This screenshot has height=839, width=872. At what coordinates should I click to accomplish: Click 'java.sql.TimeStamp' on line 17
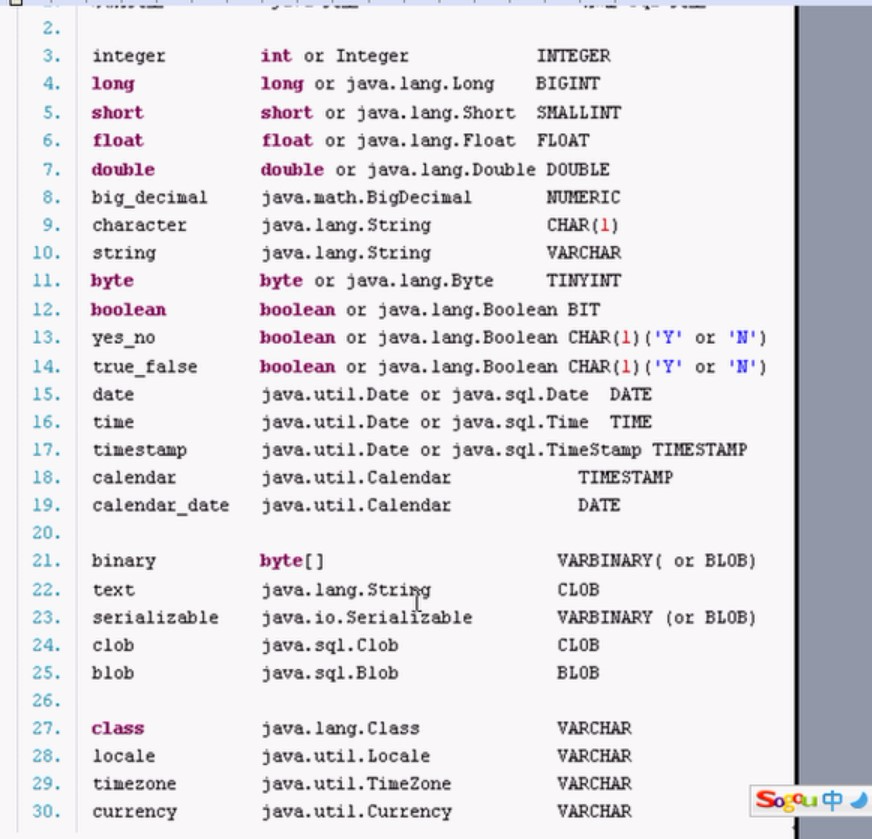[x=546, y=450]
